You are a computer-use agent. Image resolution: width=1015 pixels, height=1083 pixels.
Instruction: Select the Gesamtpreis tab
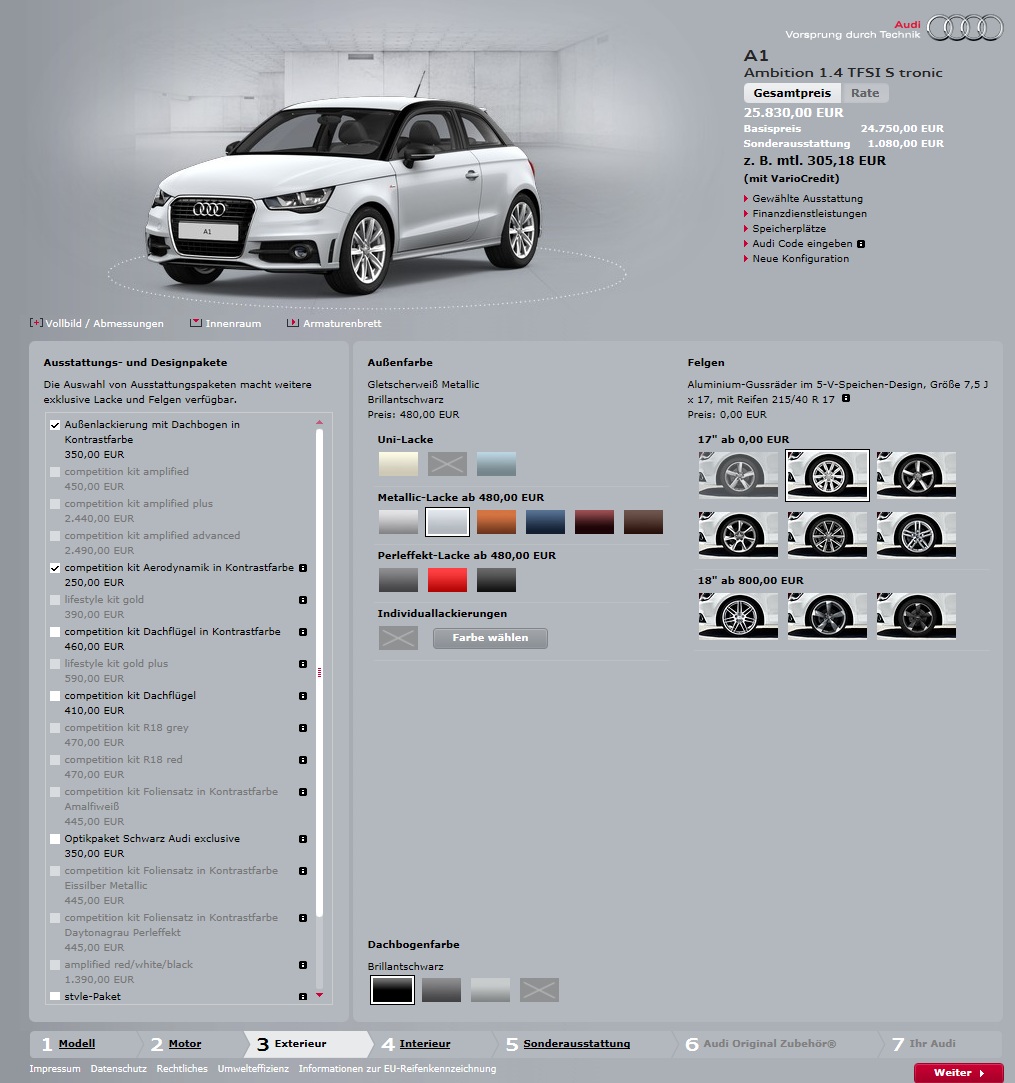point(792,93)
